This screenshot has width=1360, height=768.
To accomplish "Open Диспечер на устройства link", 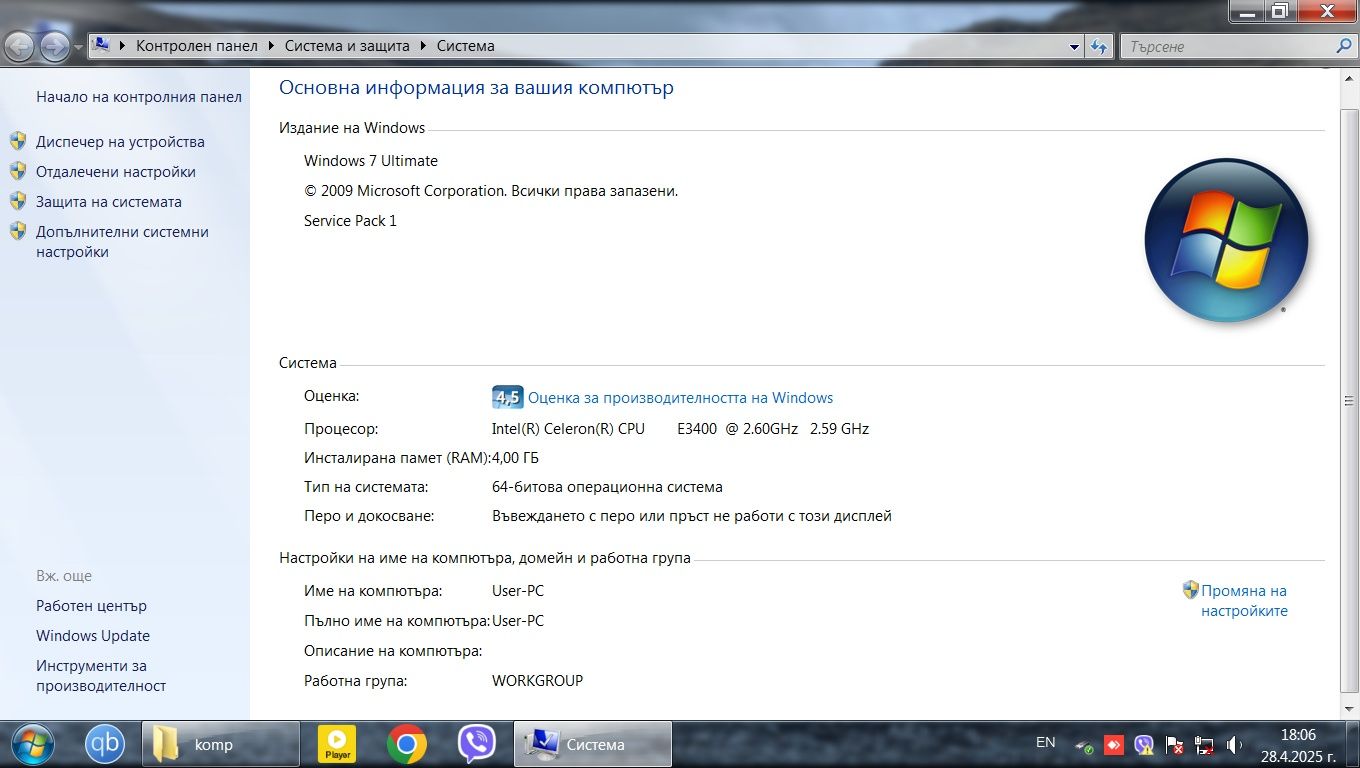I will [120, 142].
